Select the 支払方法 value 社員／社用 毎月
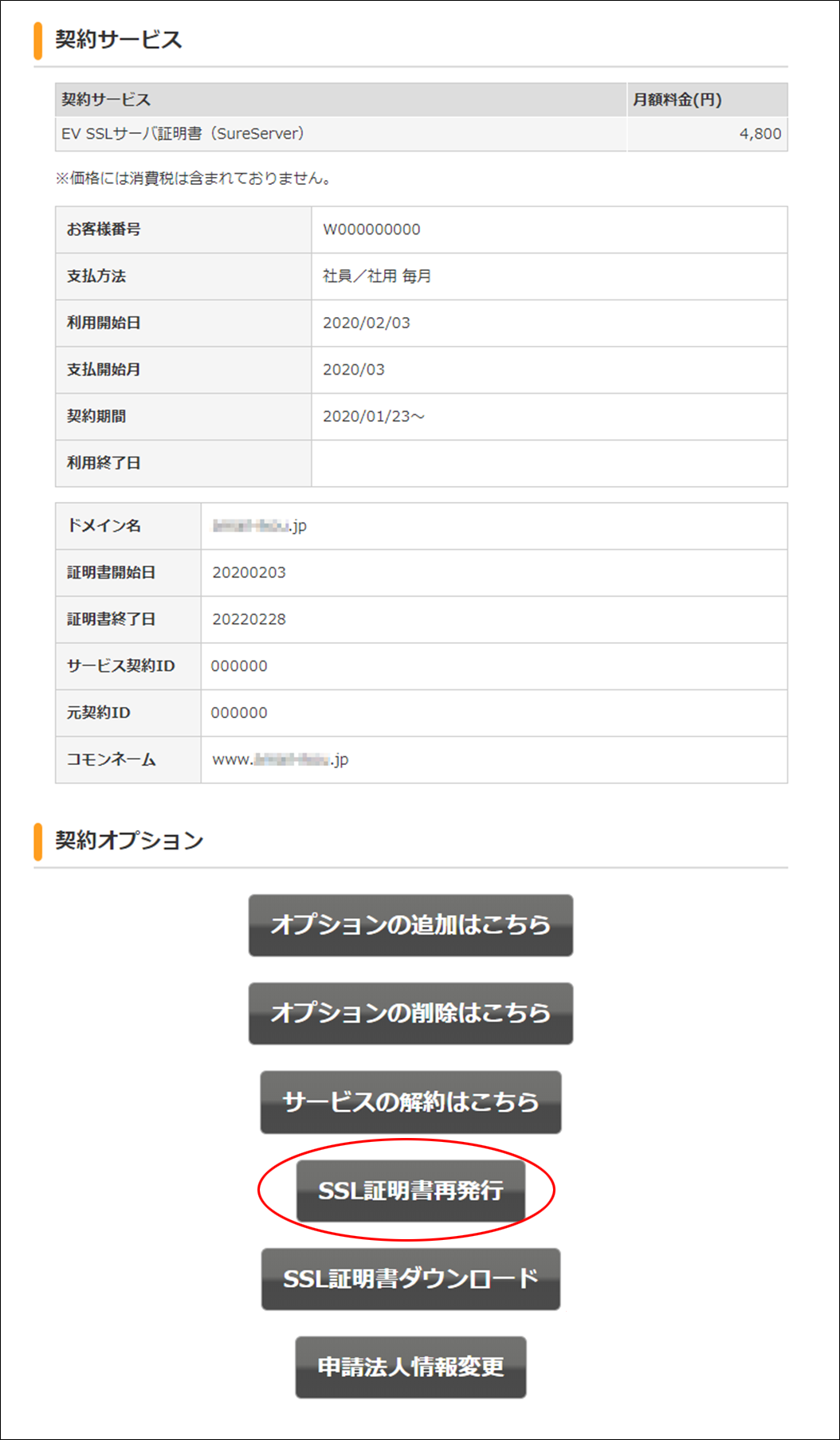 [377, 276]
